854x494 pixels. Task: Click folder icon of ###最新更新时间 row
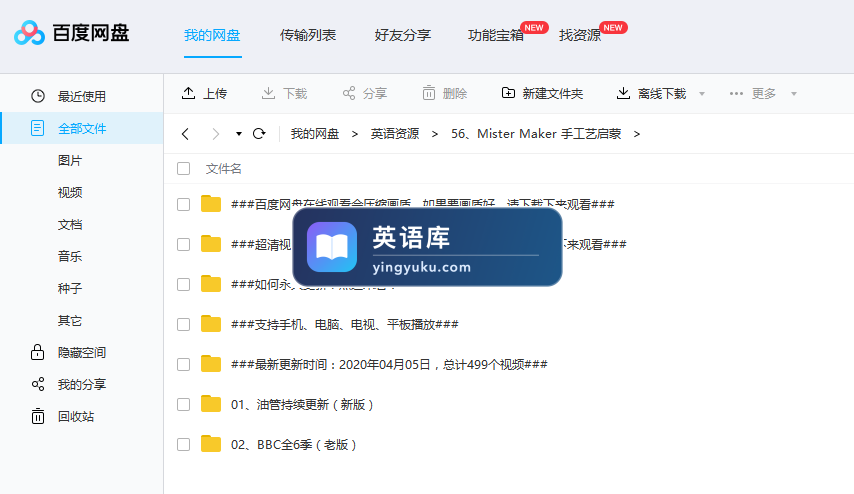[211, 364]
